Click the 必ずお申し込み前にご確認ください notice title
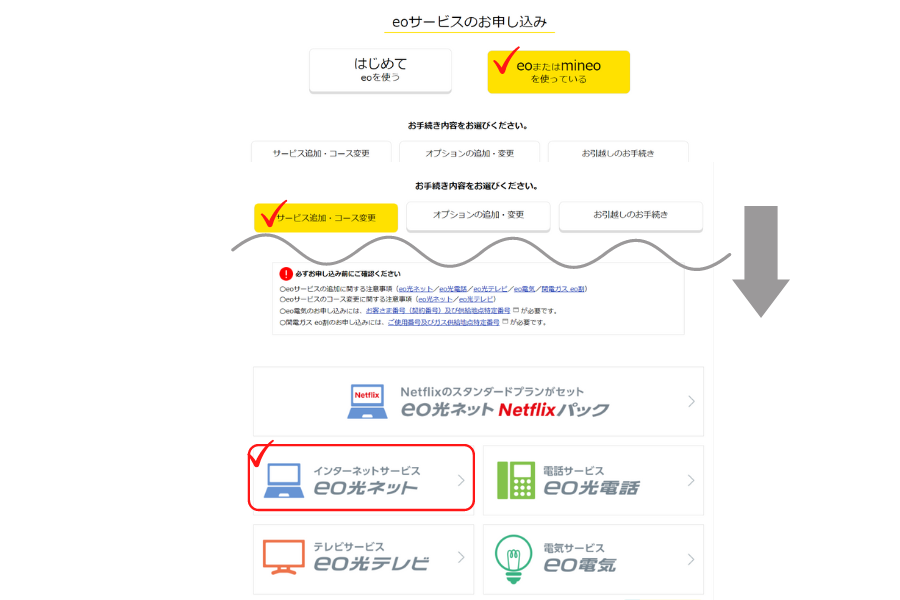 pyautogui.click(x=348, y=274)
